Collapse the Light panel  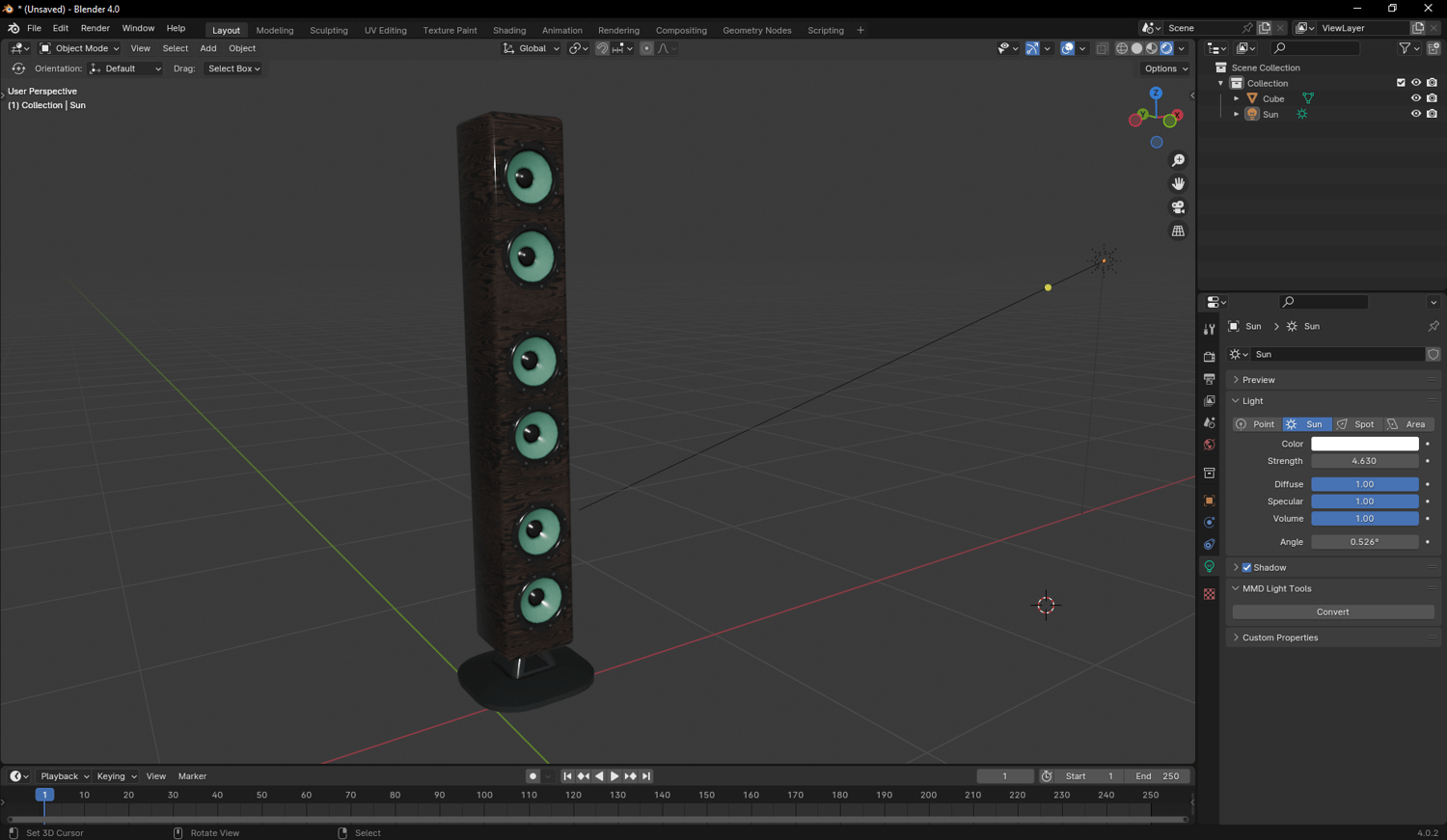tap(1236, 401)
